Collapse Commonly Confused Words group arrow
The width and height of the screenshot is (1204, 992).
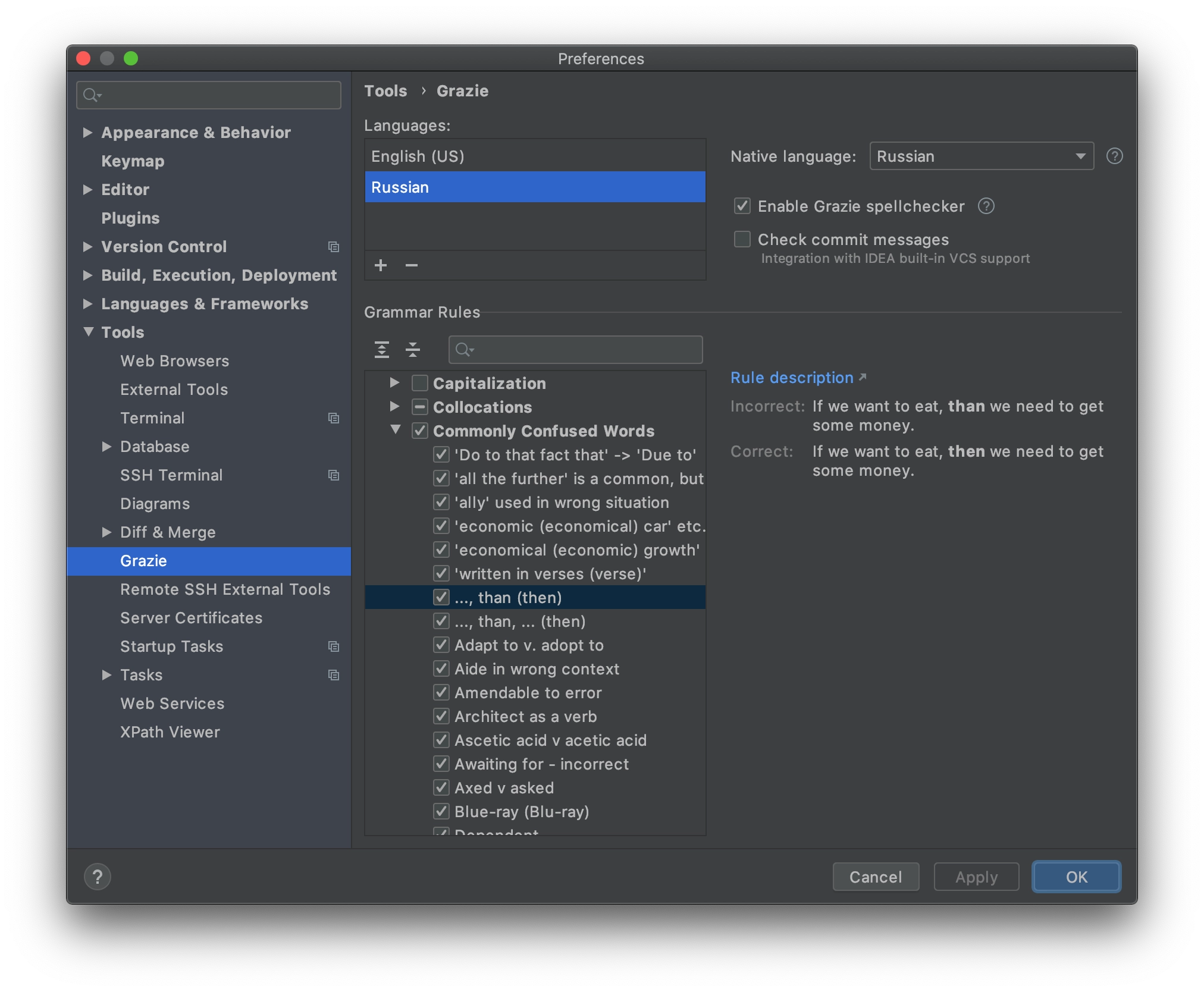pyautogui.click(x=396, y=429)
